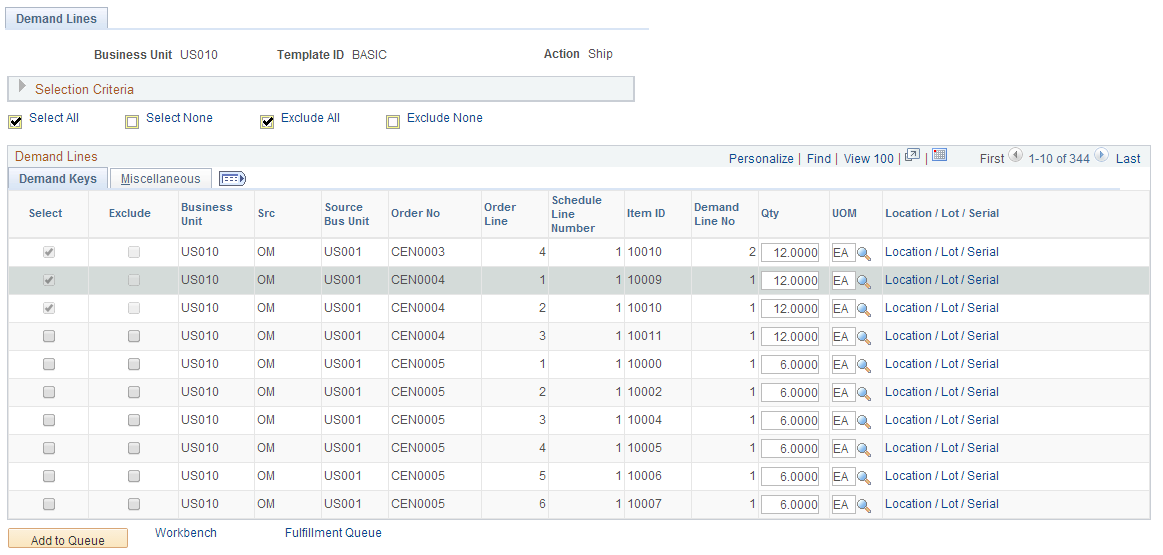Open Location / Lot / Serial for item 10009

pyautogui.click(x=942, y=280)
